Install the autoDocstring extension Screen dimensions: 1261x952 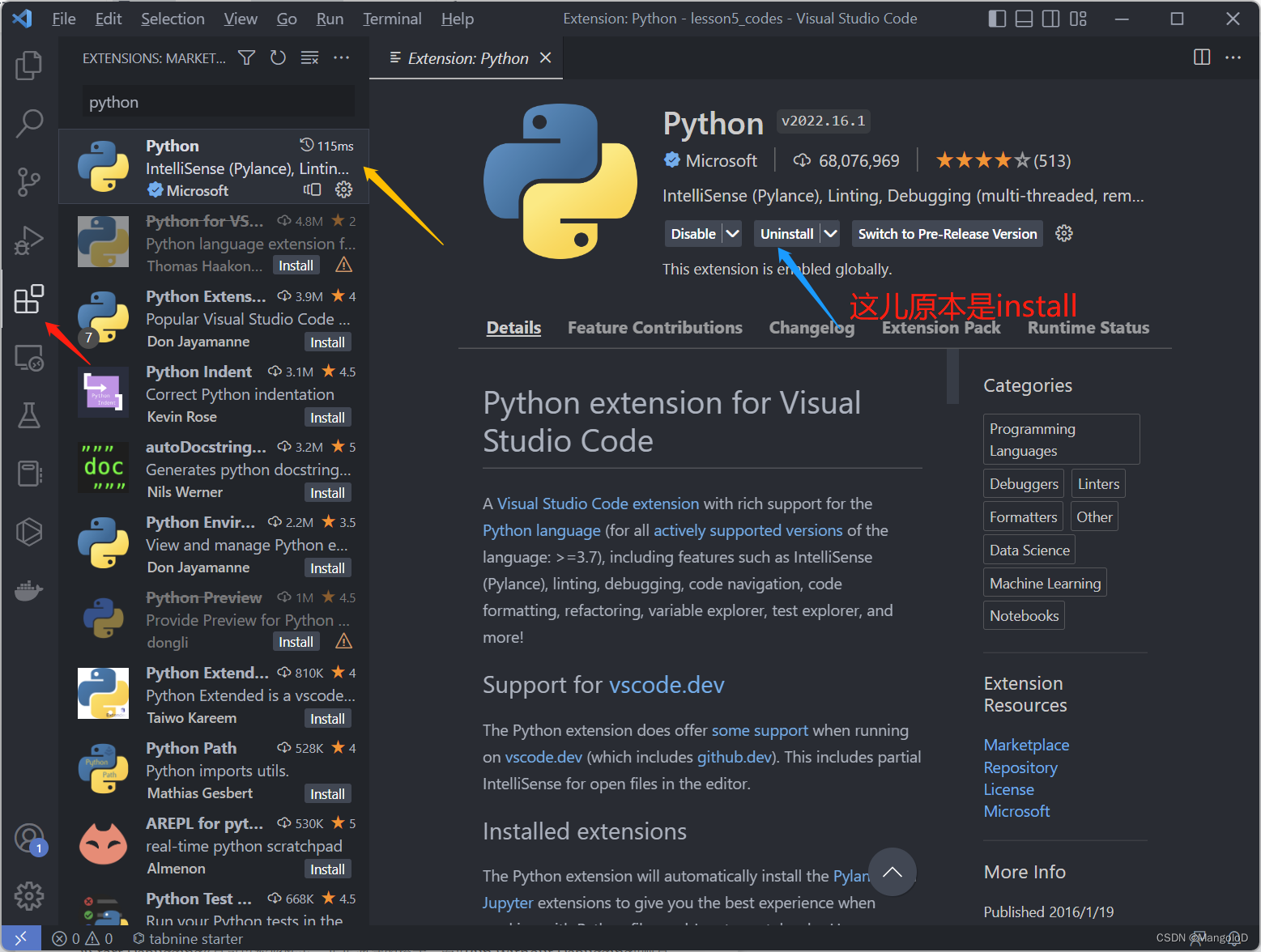328,493
